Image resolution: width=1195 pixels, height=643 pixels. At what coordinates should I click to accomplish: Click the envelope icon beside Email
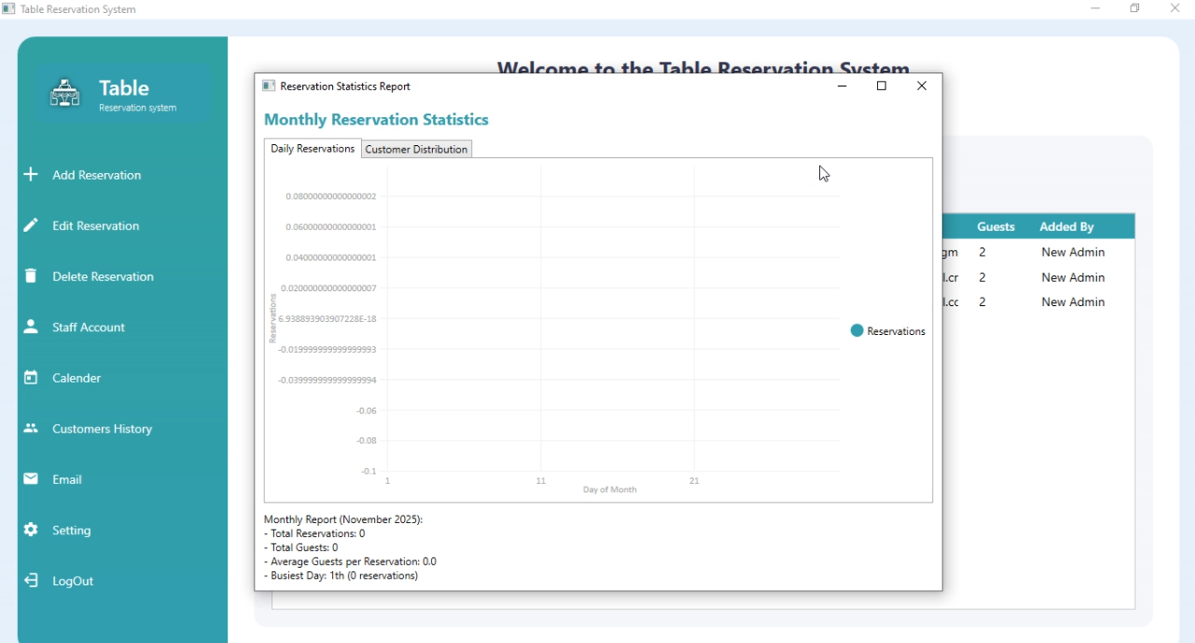click(30, 478)
